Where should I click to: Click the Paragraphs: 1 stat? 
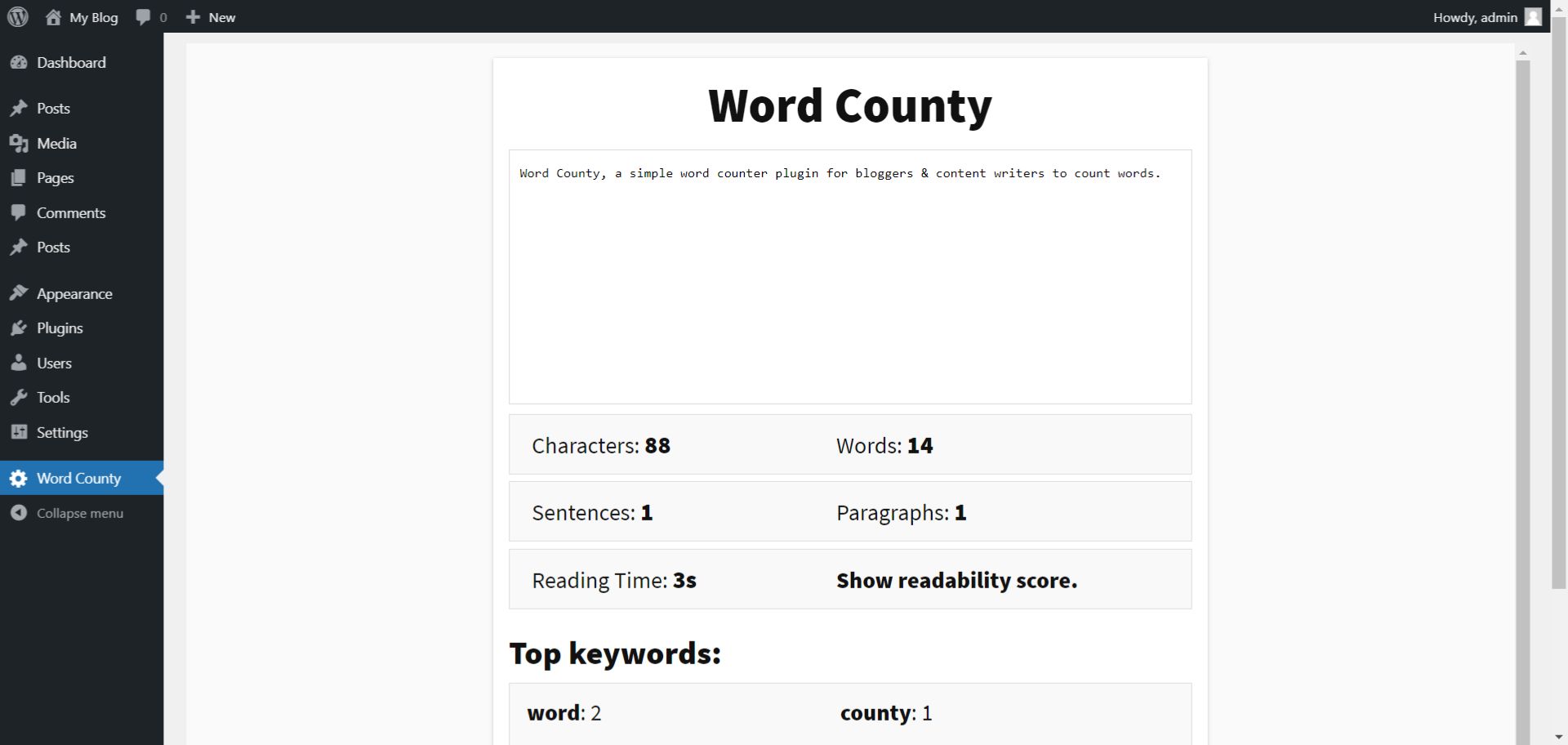pos(901,512)
